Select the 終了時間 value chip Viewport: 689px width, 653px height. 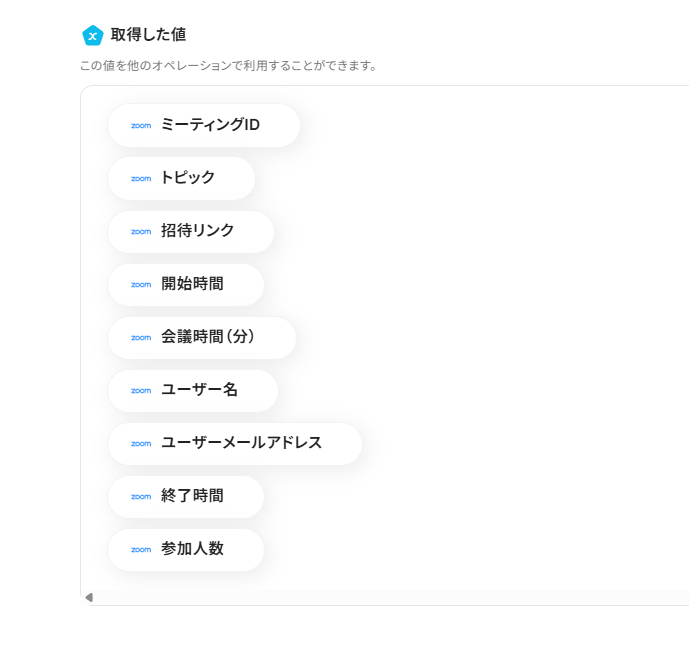point(192,497)
